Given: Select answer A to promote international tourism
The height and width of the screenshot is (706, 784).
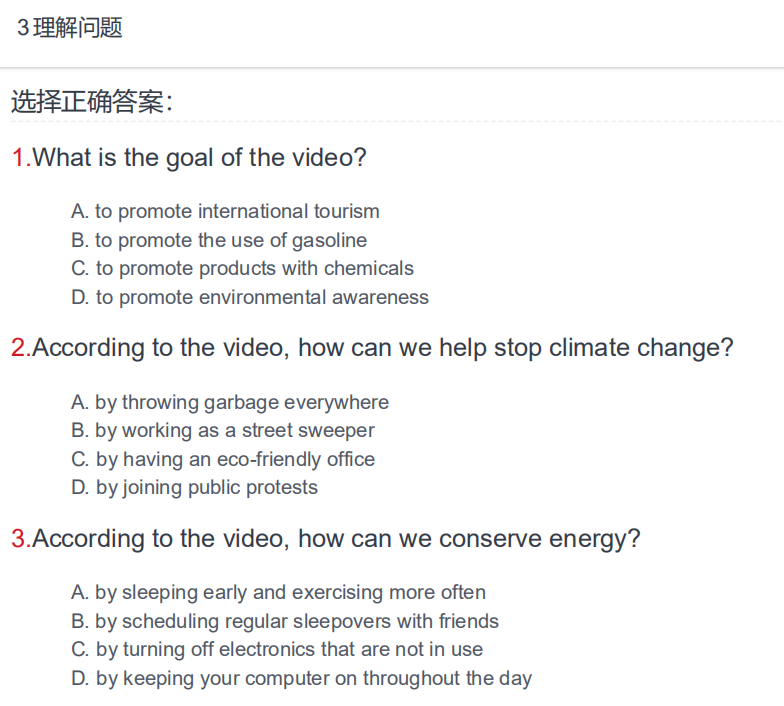Looking at the screenshot, I should click(x=225, y=212).
